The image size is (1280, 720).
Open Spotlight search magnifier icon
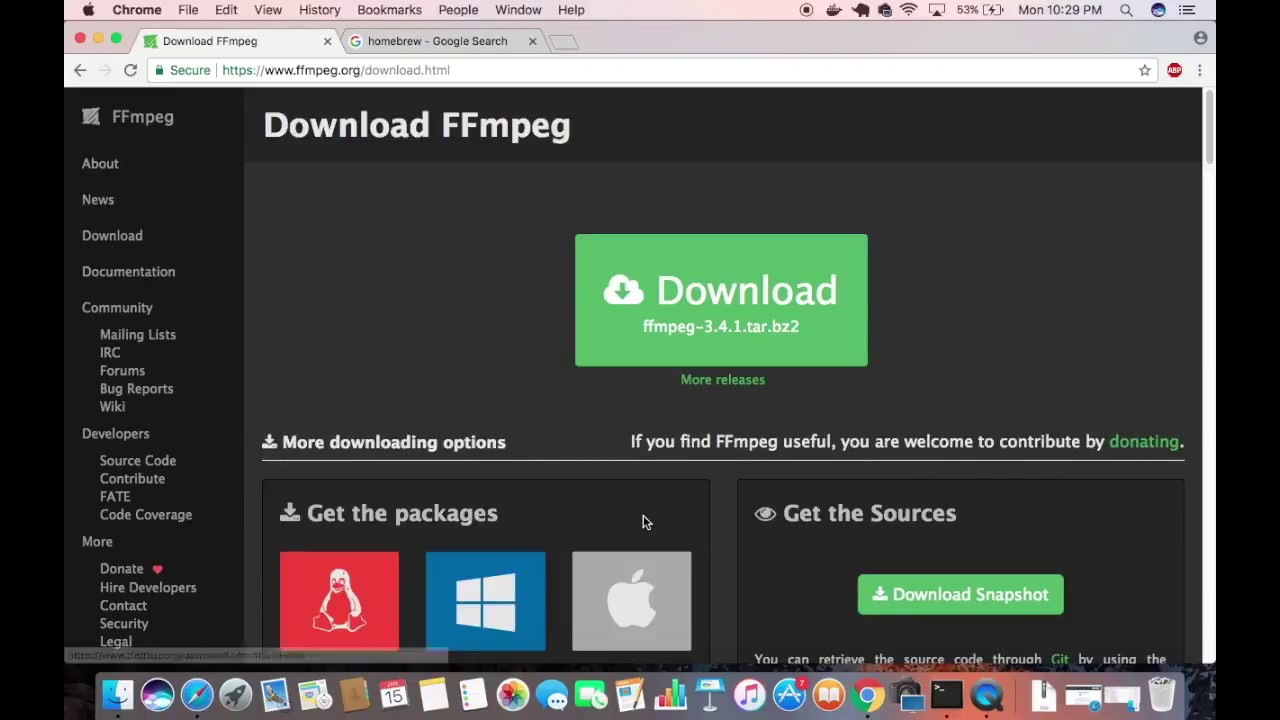[1126, 10]
